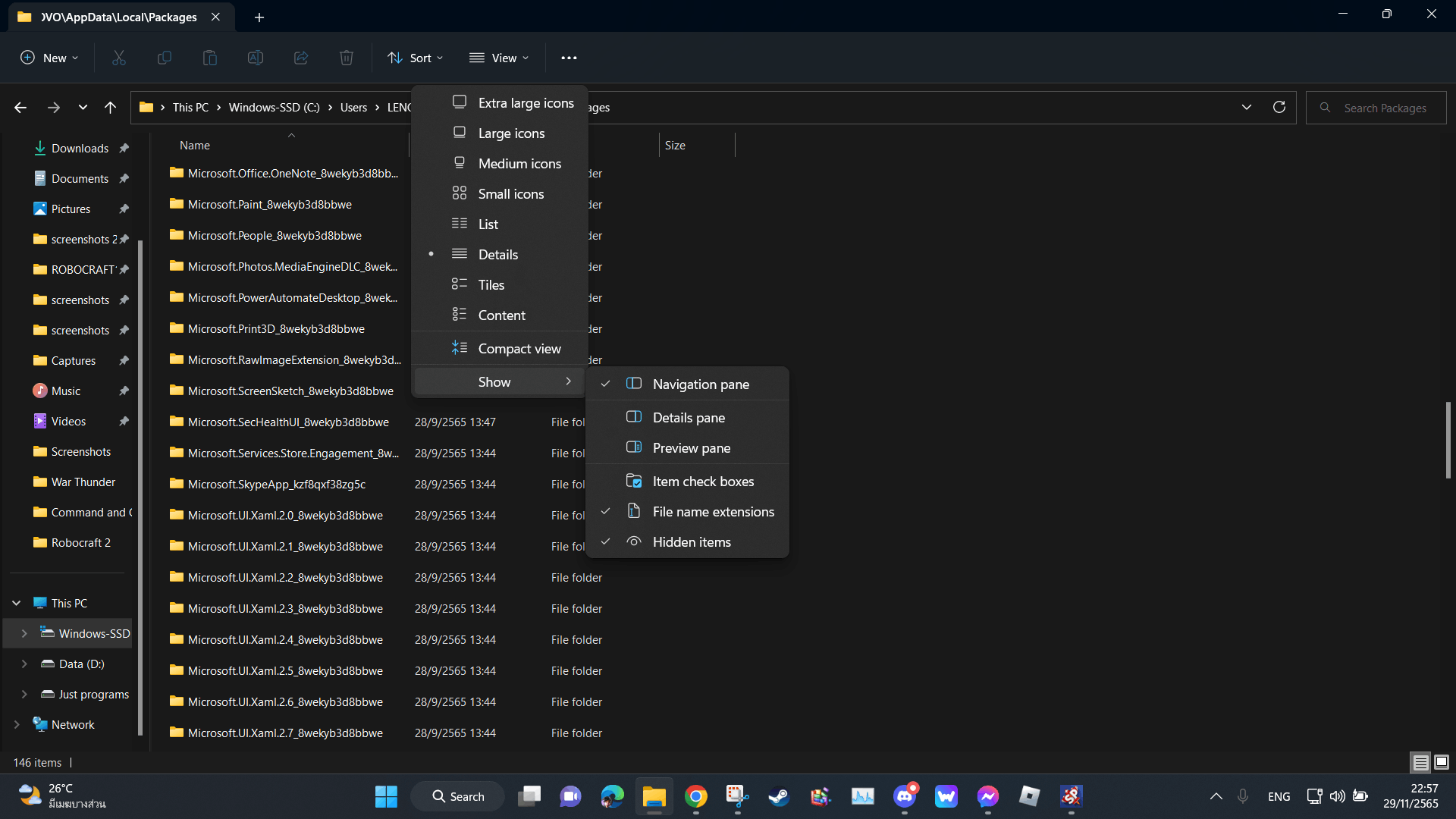Viewport: 1456px width, 819px height.
Task: Enable Item check boxes
Action: coord(703,481)
